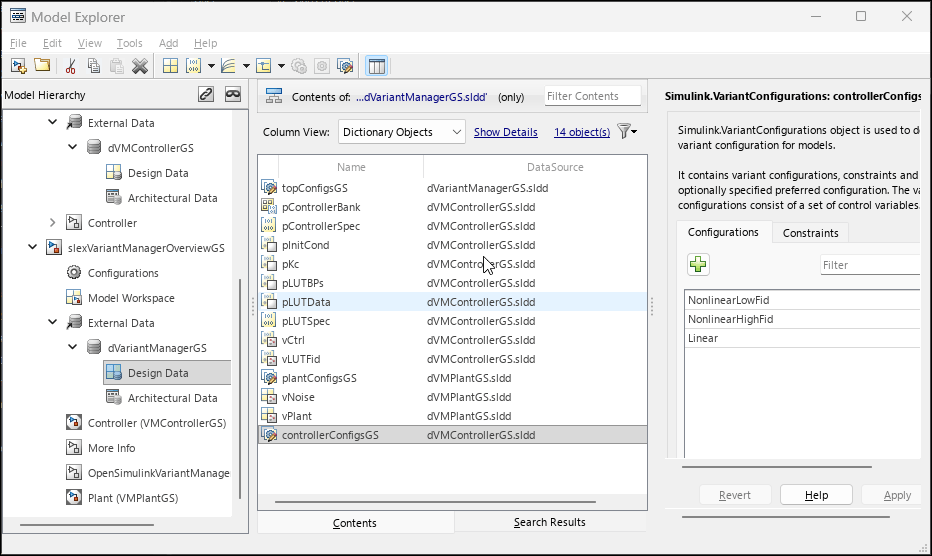This screenshot has height=556, width=932.
Task: Click the New Model toolbar icon
Action: [19, 66]
